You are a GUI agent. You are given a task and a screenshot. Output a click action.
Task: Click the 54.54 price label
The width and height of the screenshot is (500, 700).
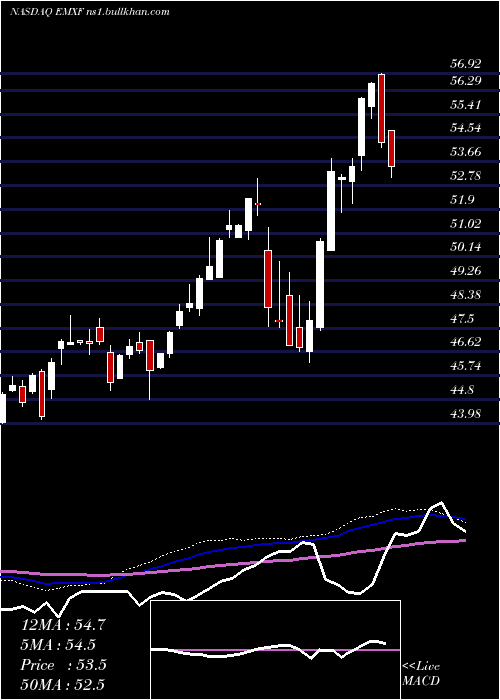[x=466, y=128]
